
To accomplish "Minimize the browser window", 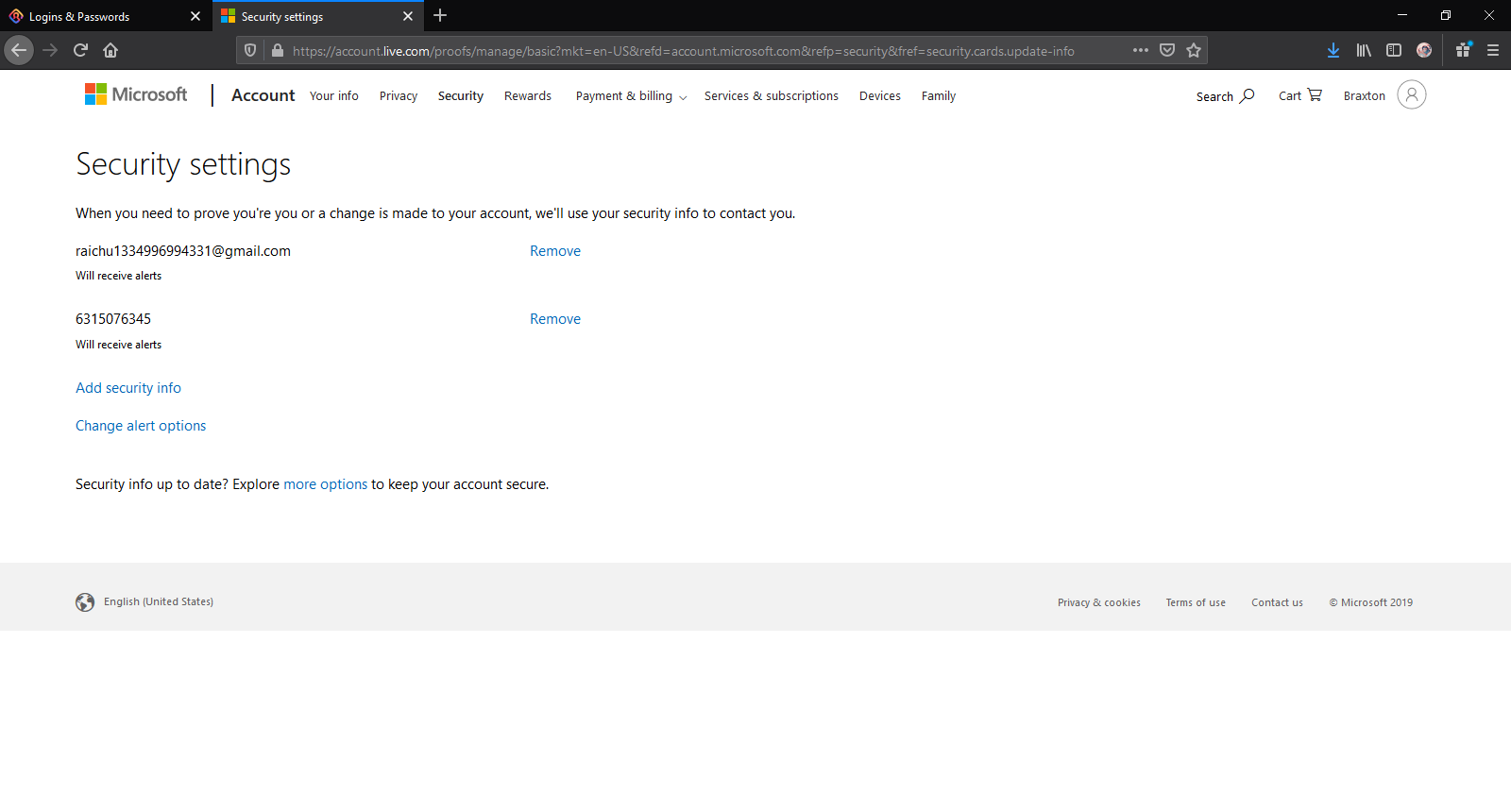I will (1402, 15).
